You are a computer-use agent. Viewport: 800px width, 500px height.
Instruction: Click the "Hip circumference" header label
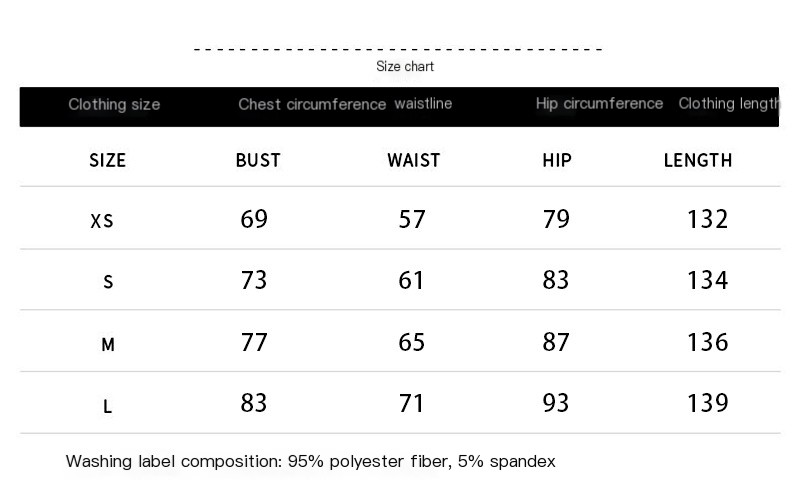coord(599,104)
